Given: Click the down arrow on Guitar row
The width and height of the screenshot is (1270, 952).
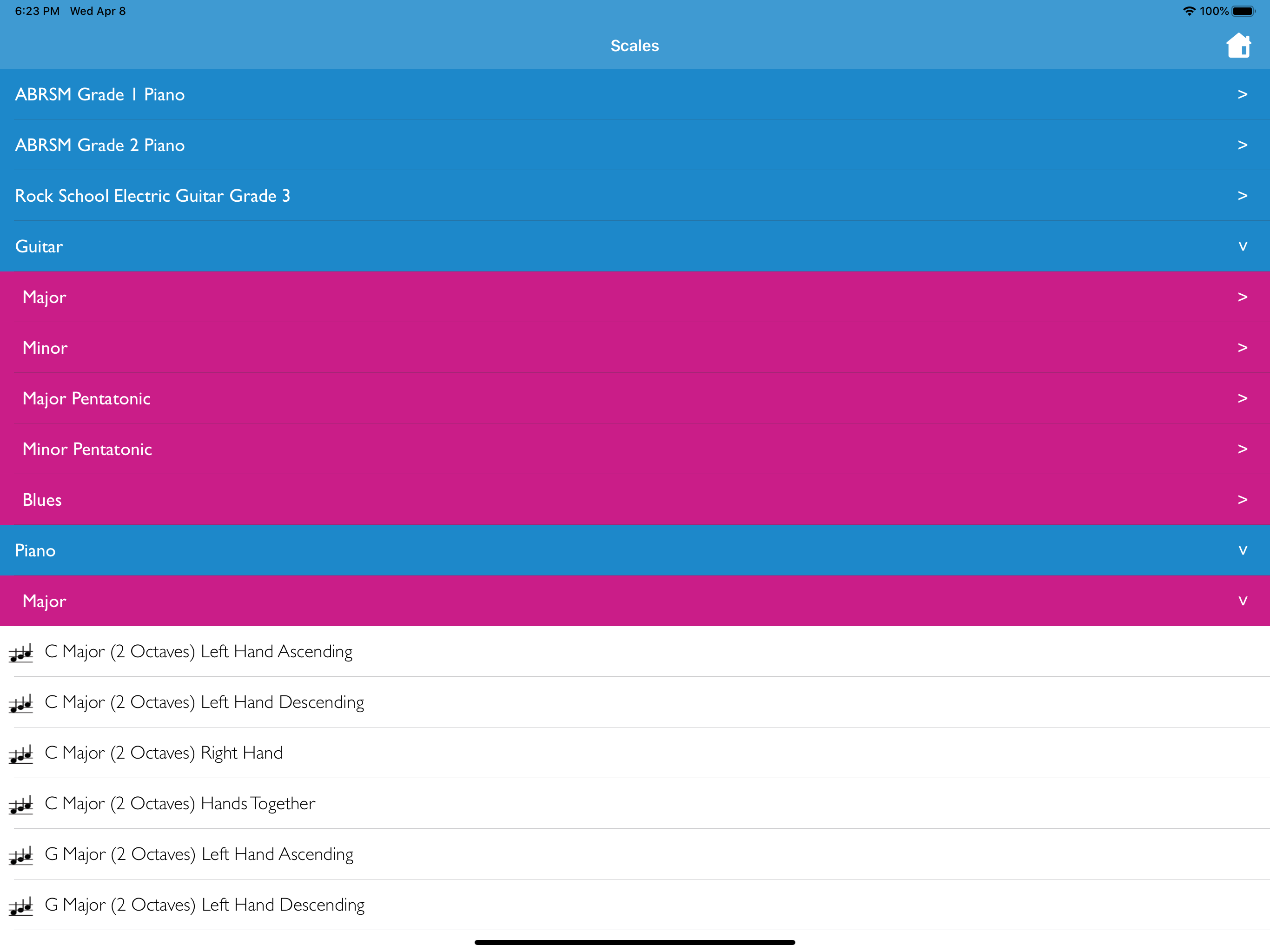Looking at the screenshot, I should click(x=1243, y=246).
